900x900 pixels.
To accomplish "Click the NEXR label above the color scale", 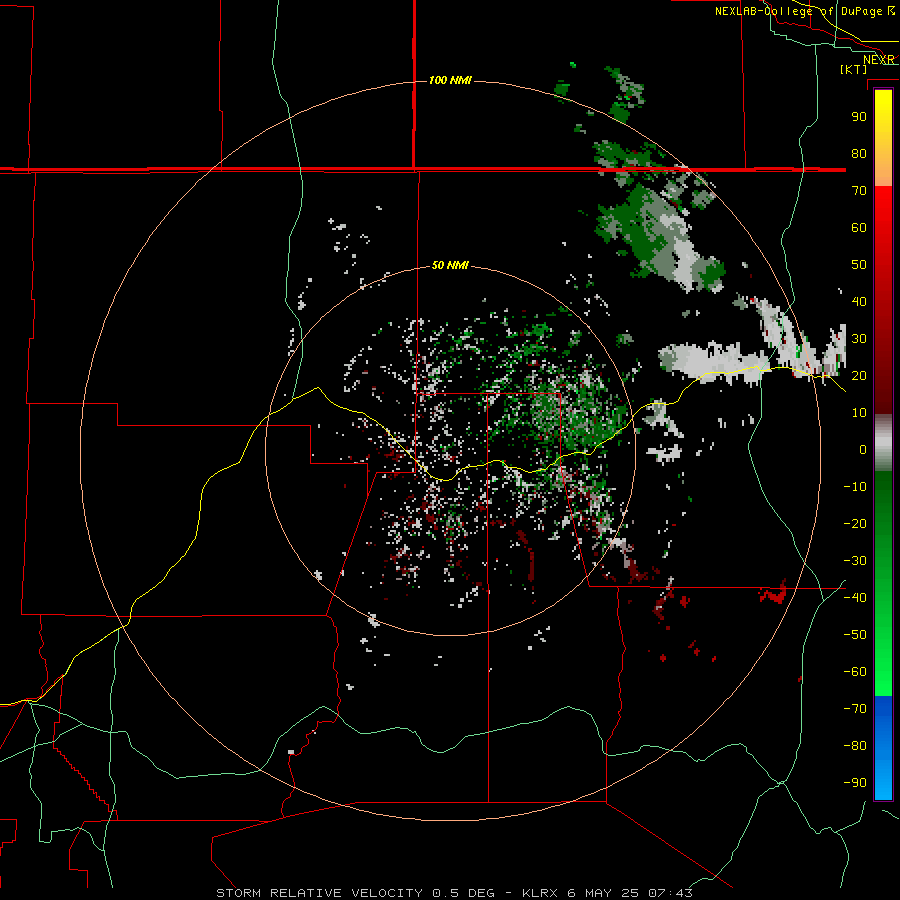I will click(x=879, y=60).
